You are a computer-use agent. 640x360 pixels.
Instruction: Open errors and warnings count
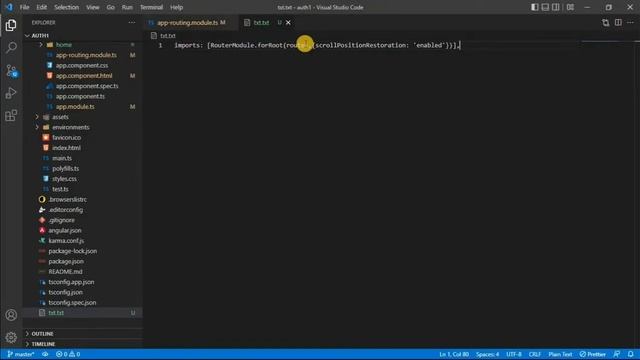tap(68, 354)
